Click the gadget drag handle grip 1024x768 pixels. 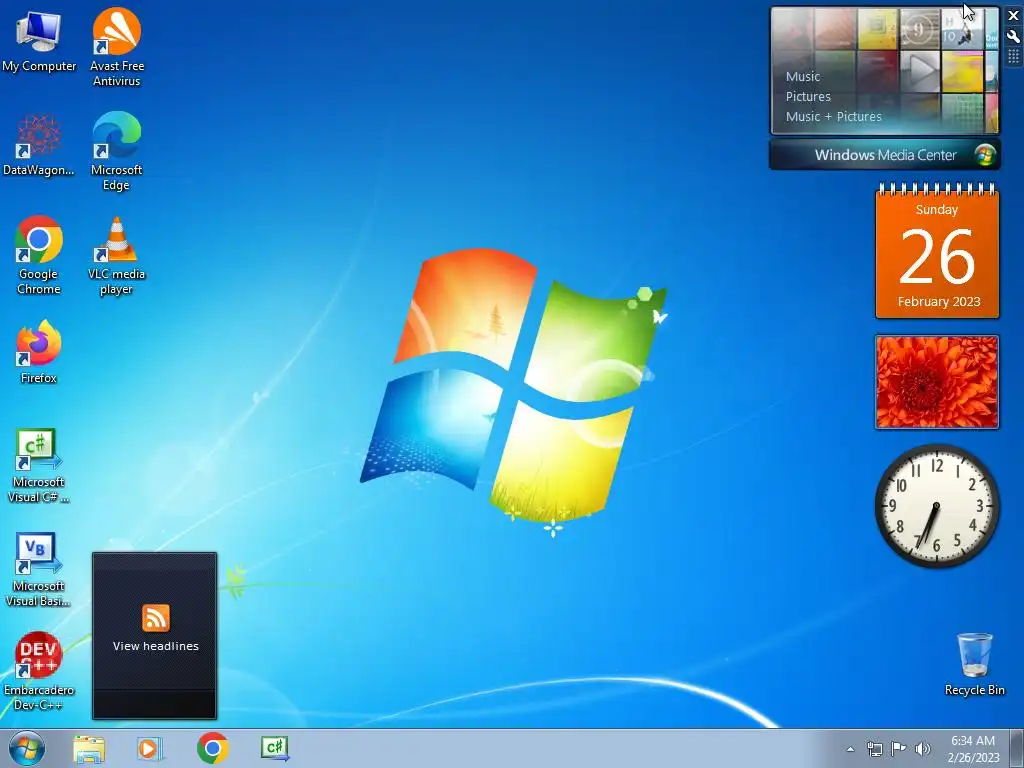(1014, 57)
